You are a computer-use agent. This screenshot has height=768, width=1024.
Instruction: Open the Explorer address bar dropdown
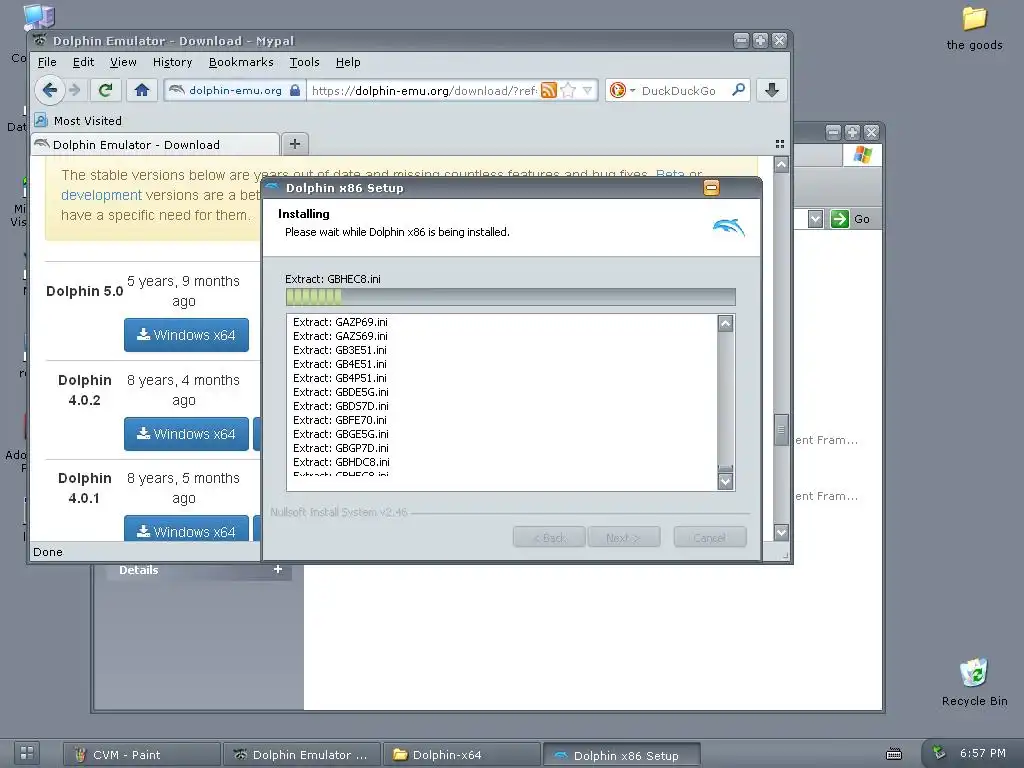pyautogui.click(x=815, y=219)
